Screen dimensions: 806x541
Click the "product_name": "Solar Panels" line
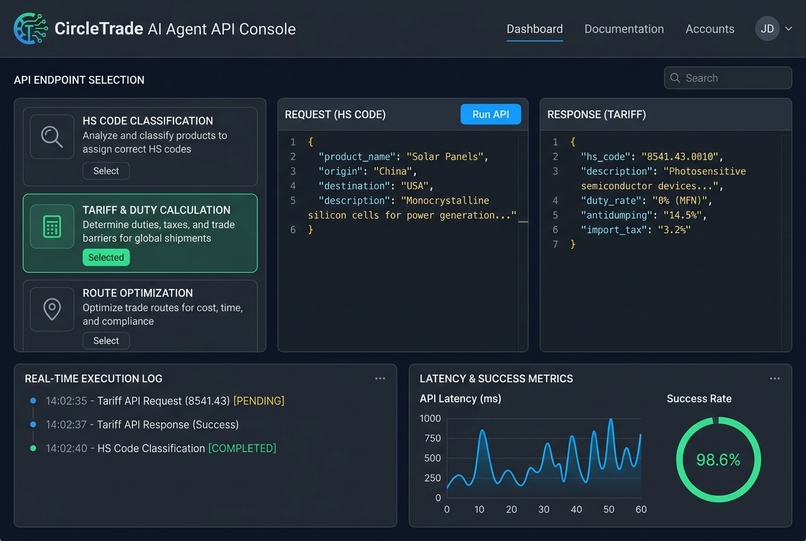point(403,156)
